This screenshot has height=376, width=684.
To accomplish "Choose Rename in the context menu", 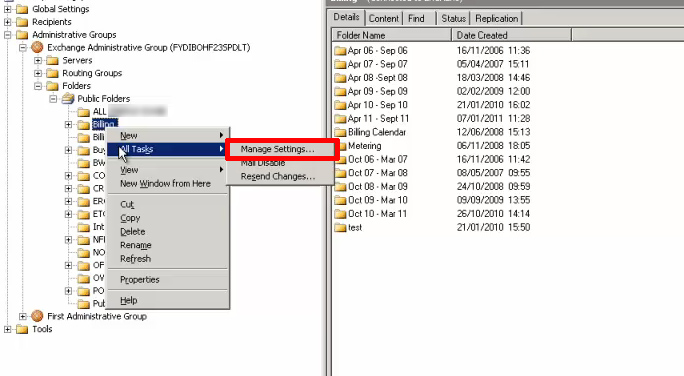I will (x=168, y=245).
